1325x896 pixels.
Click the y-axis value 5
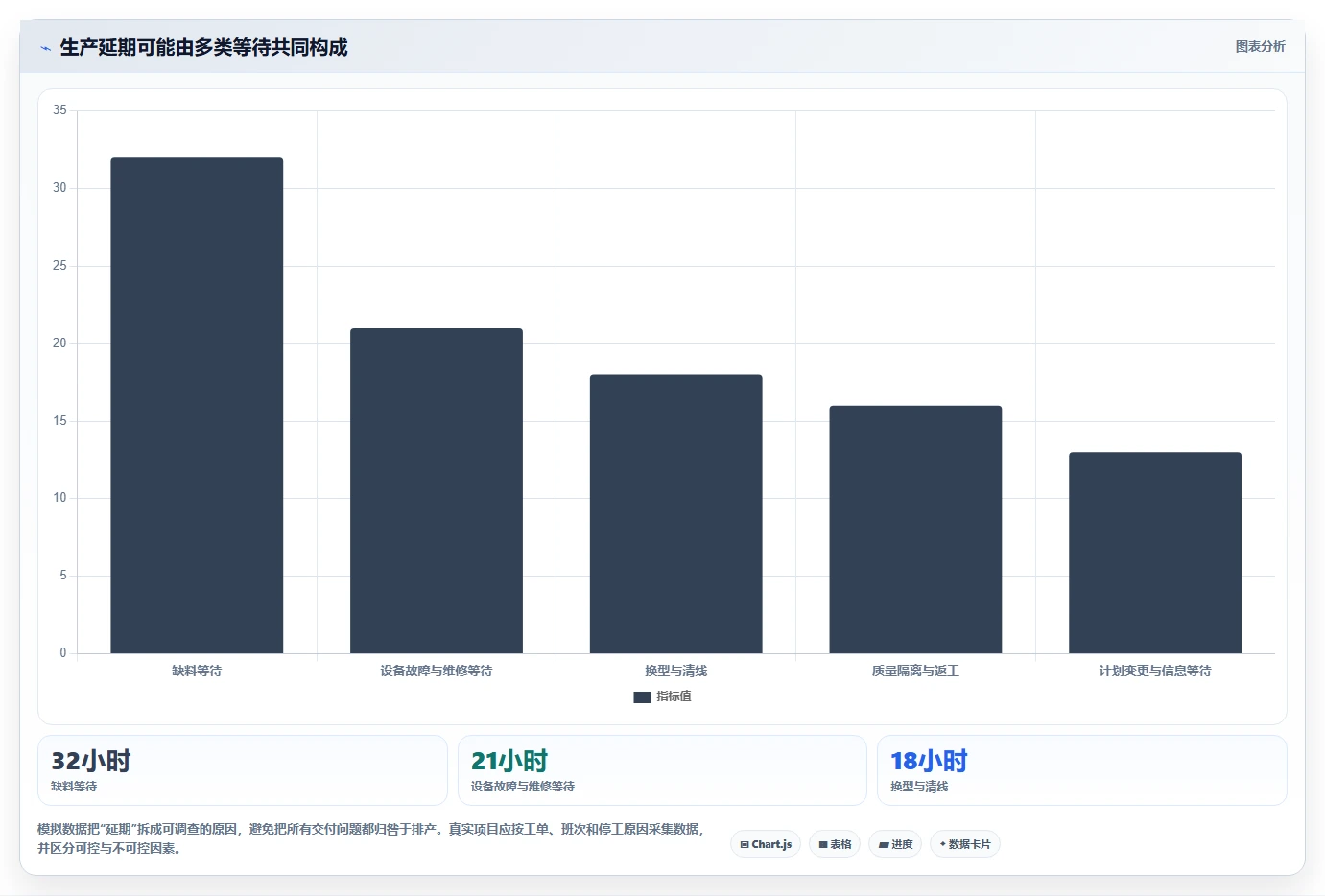(x=63, y=576)
